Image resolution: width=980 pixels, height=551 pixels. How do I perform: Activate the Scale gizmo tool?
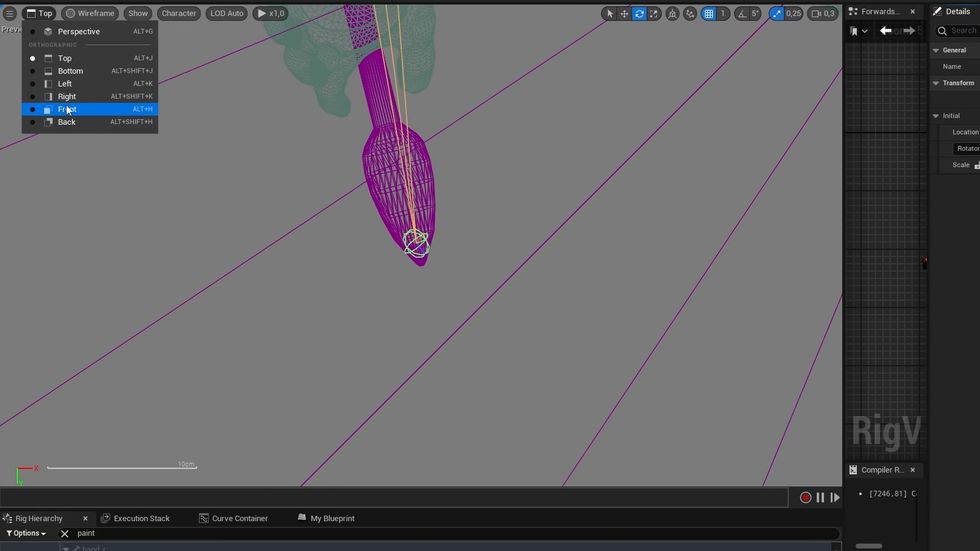coord(653,13)
